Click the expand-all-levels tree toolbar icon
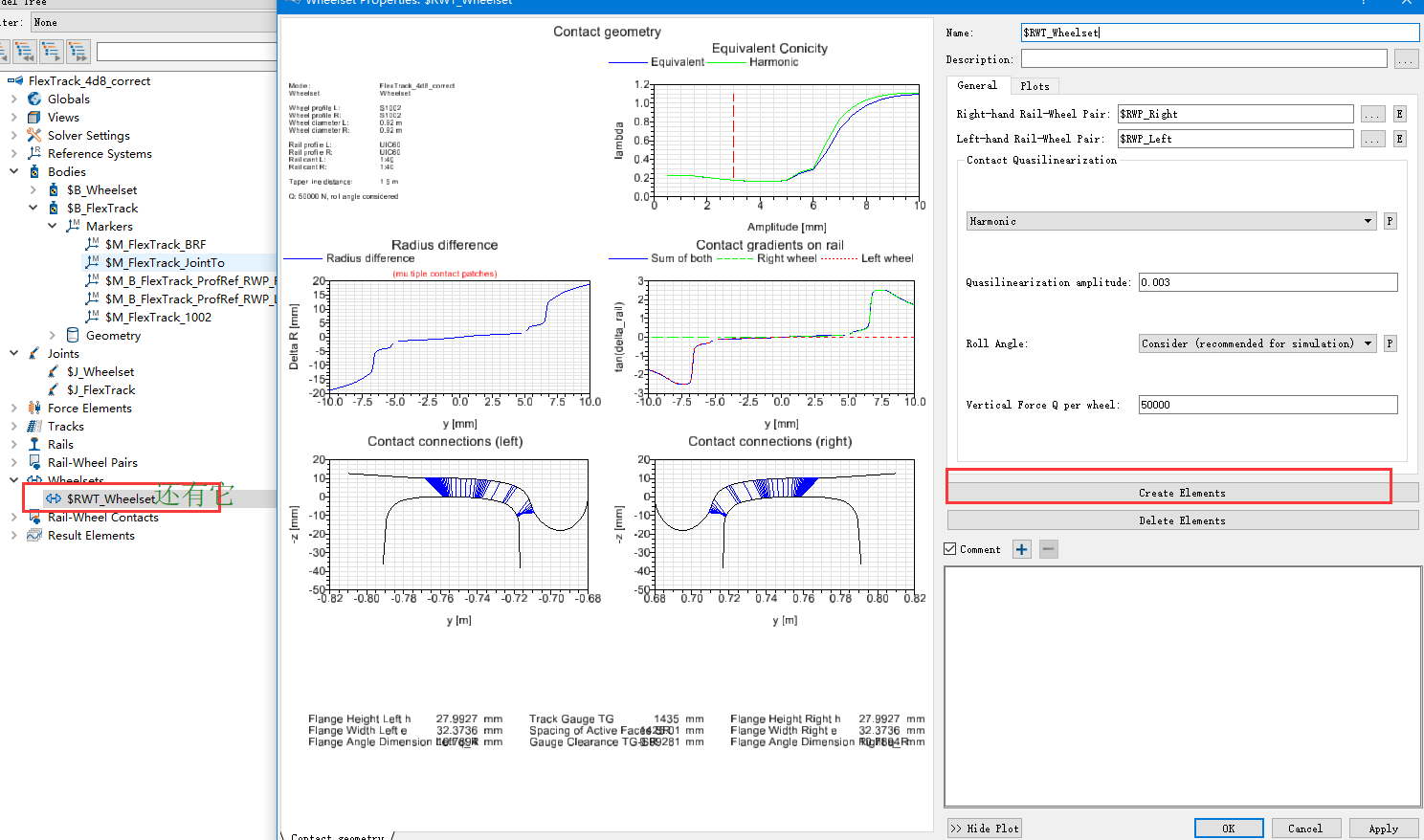This screenshot has width=1424, height=840. [x=78, y=51]
